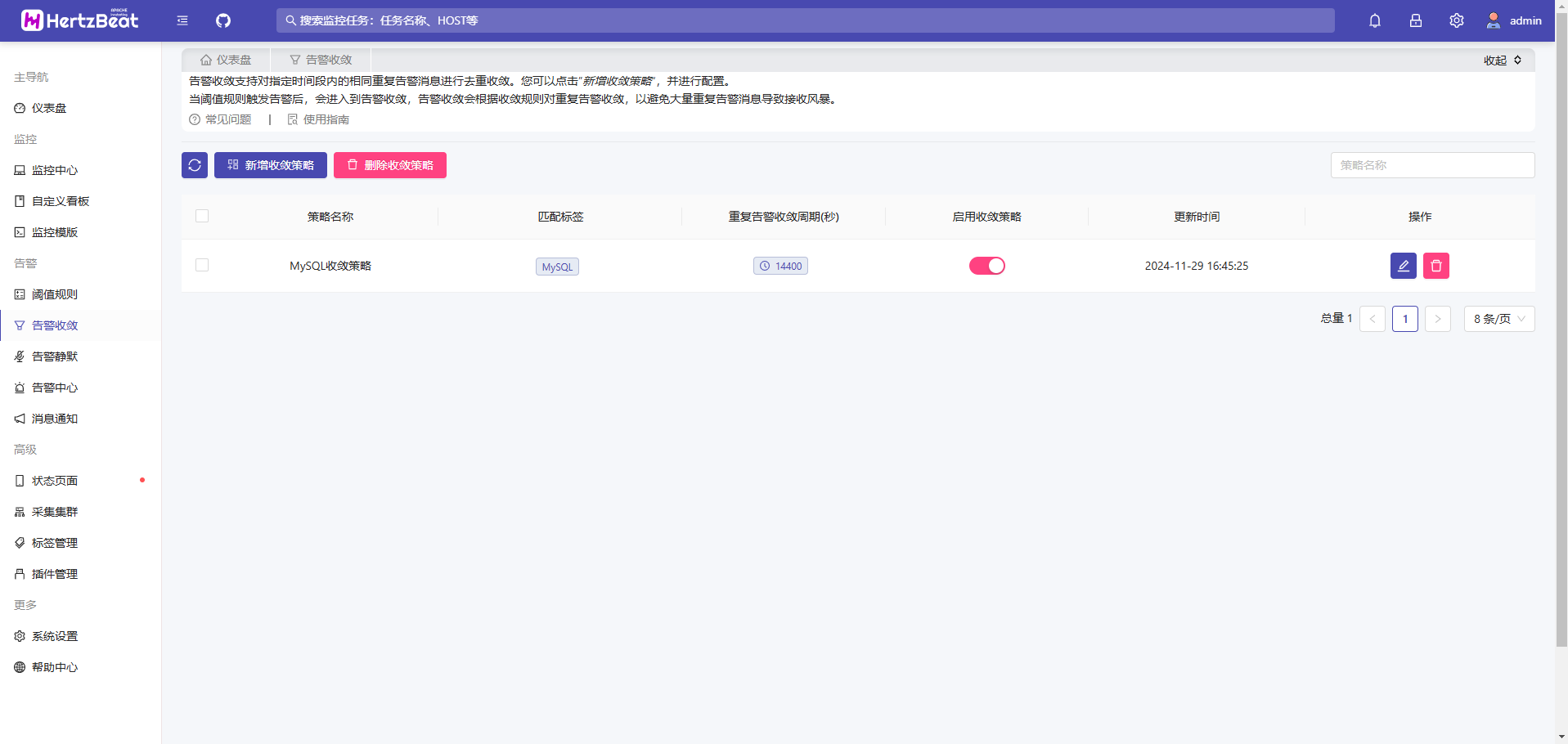Image resolution: width=1568 pixels, height=744 pixels.
Task: Select the 告警收敛 breadcrumb tab
Action: click(321, 60)
